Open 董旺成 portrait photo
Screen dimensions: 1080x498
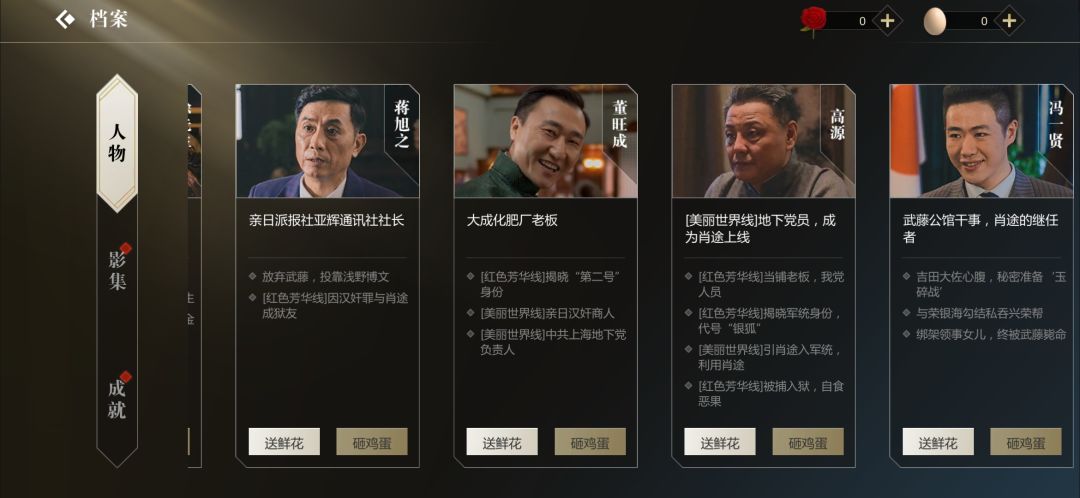pos(546,141)
